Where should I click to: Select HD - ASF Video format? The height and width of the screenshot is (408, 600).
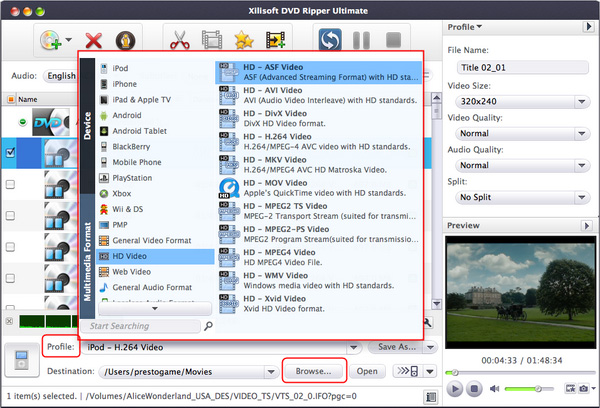pos(319,72)
